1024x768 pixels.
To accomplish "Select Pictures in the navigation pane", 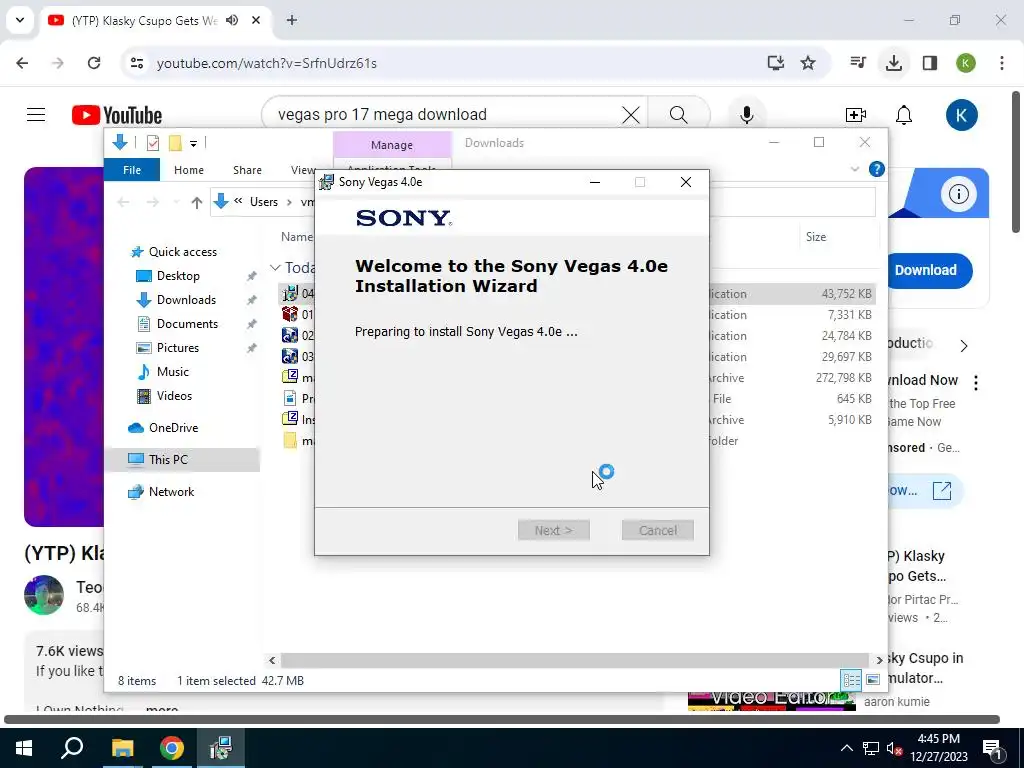I will pos(177,348).
